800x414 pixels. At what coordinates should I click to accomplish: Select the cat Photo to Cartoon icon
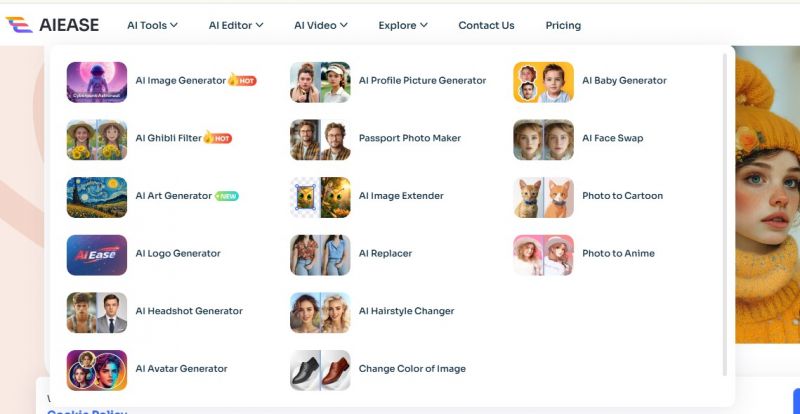click(x=543, y=198)
